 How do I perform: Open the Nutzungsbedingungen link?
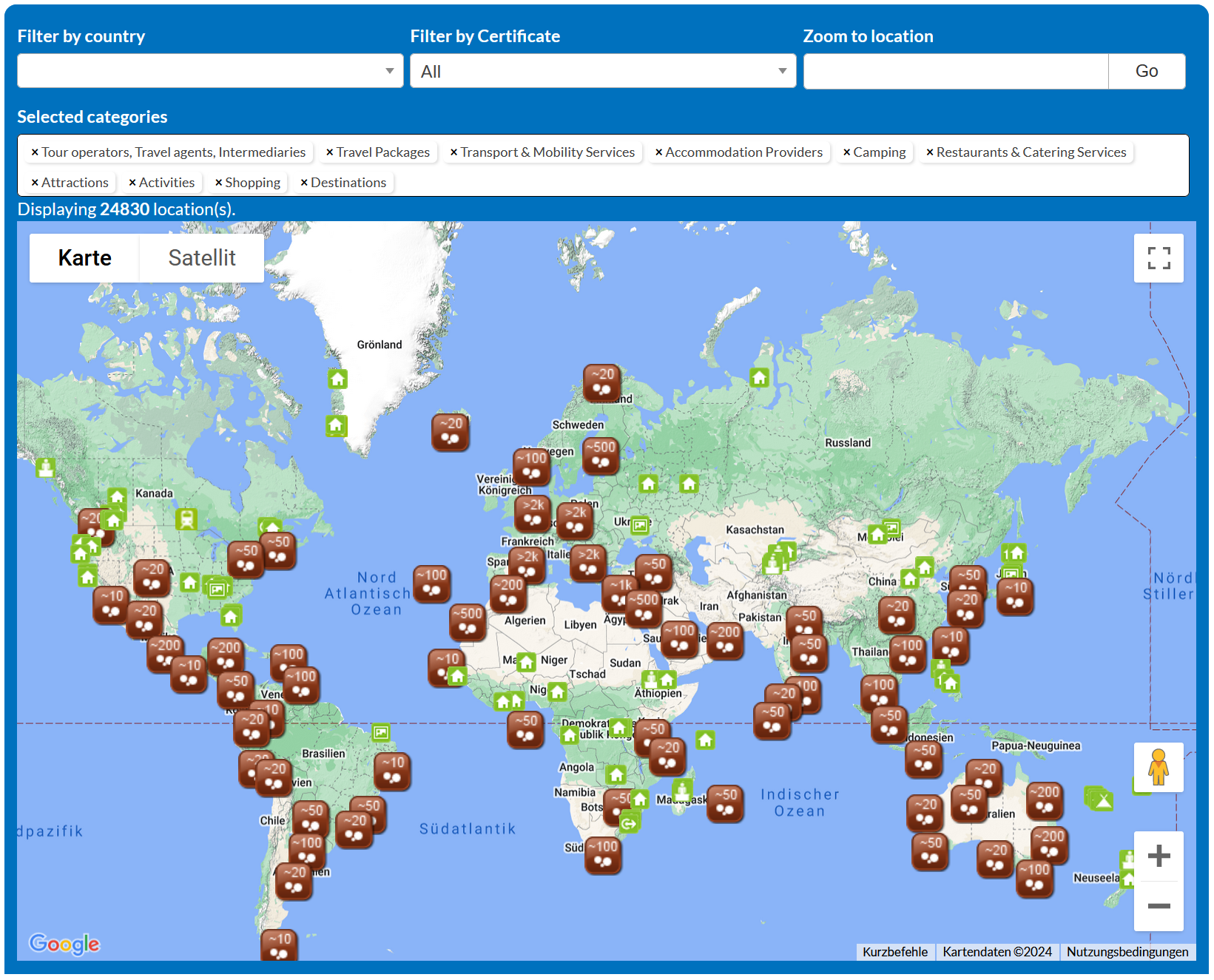click(x=1127, y=952)
